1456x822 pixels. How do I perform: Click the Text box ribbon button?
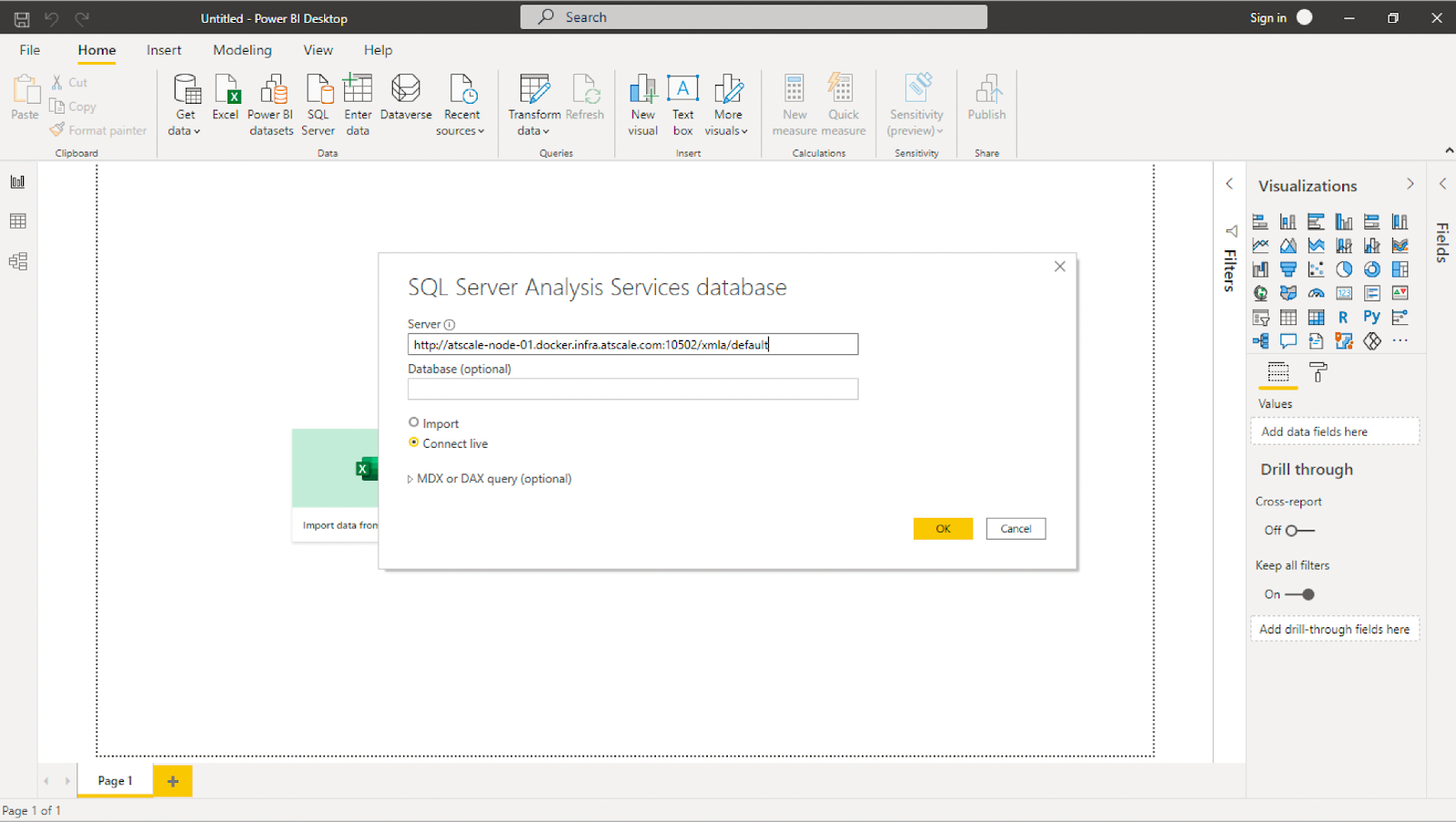coord(682,105)
